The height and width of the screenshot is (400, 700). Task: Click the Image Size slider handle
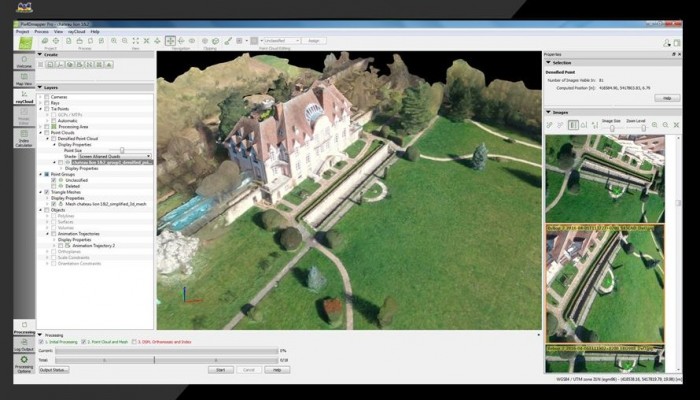pyautogui.click(x=612, y=128)
